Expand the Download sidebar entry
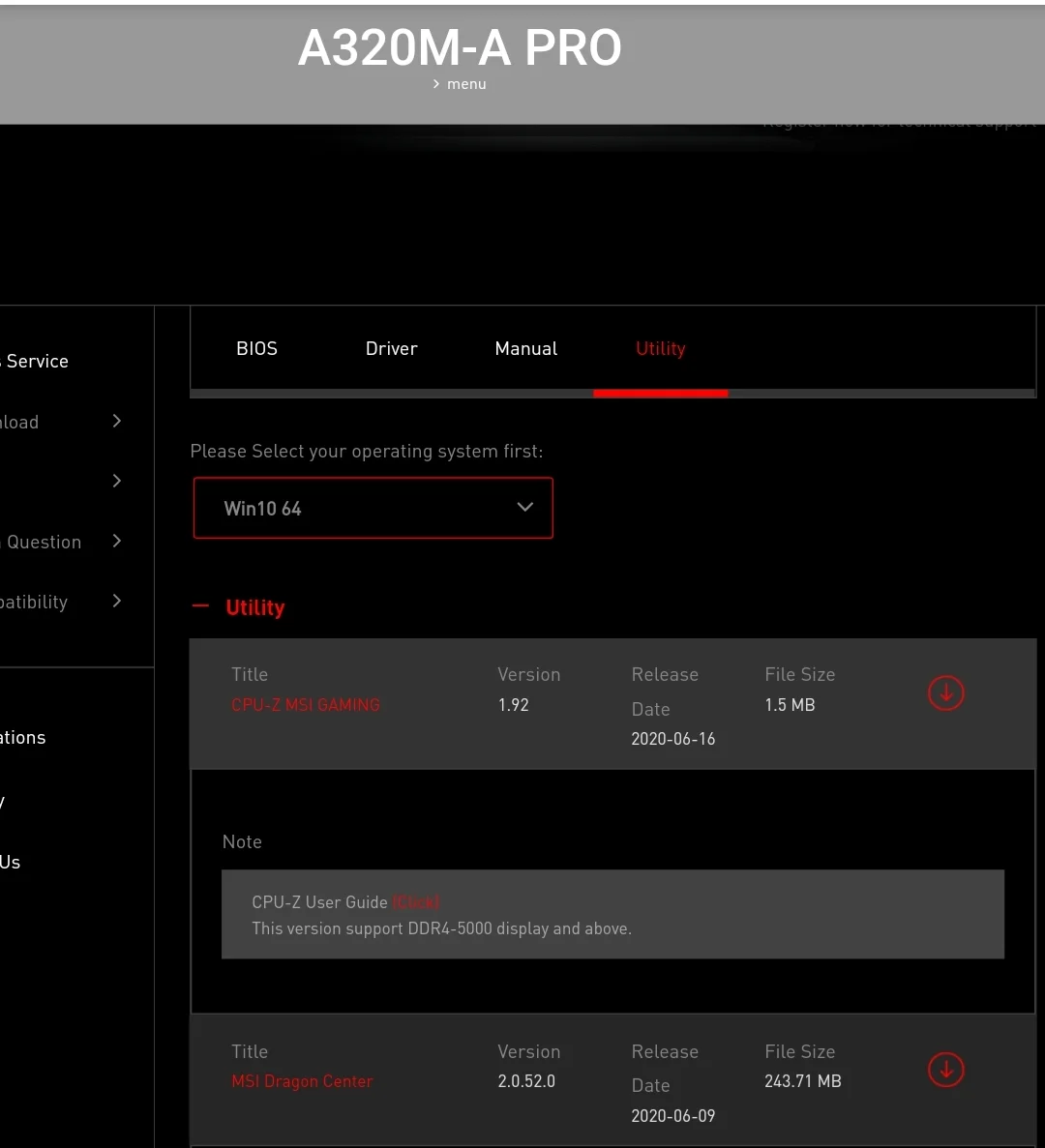 tap(116, 422)
